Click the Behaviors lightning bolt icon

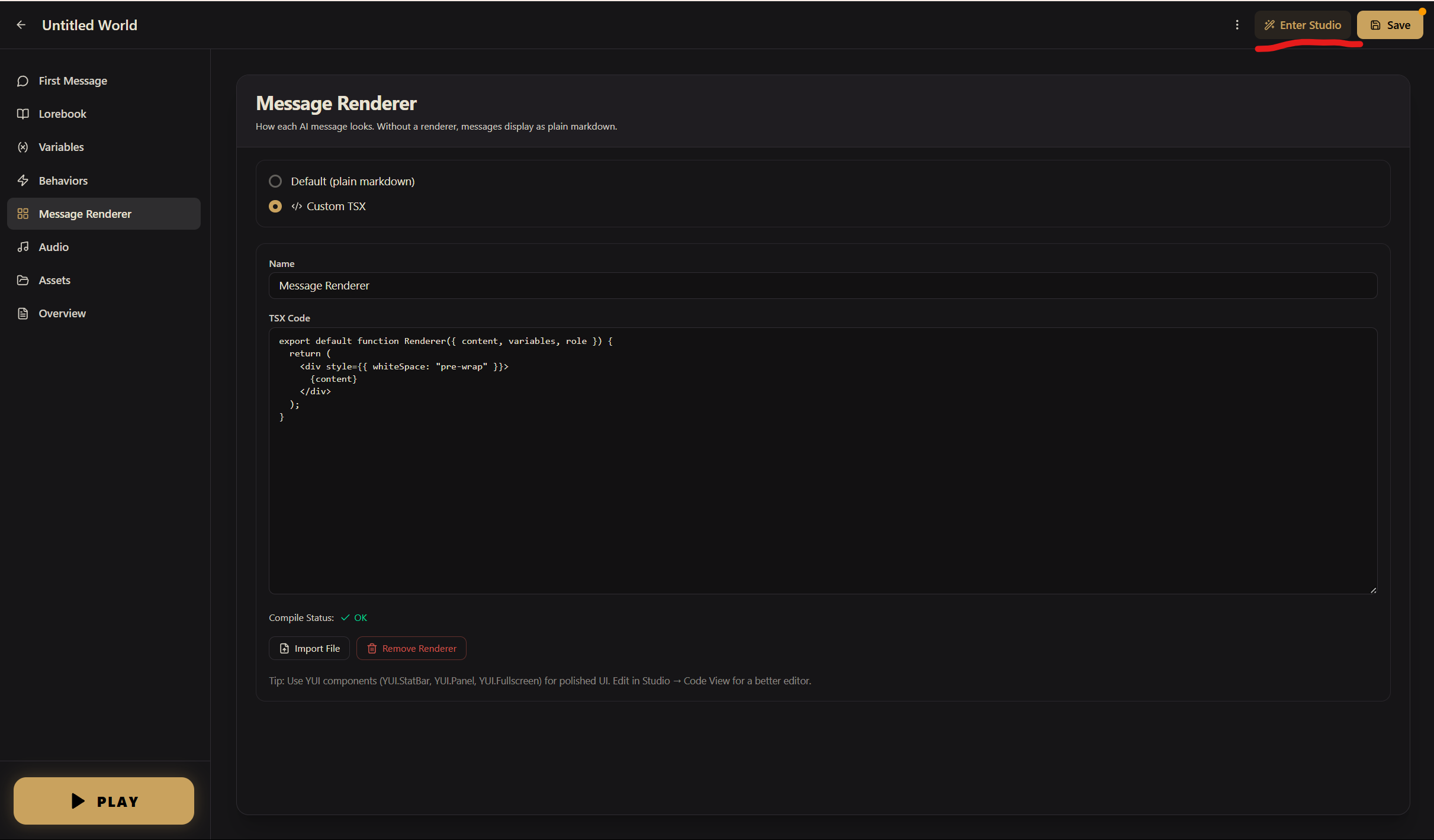pos(23,181)
